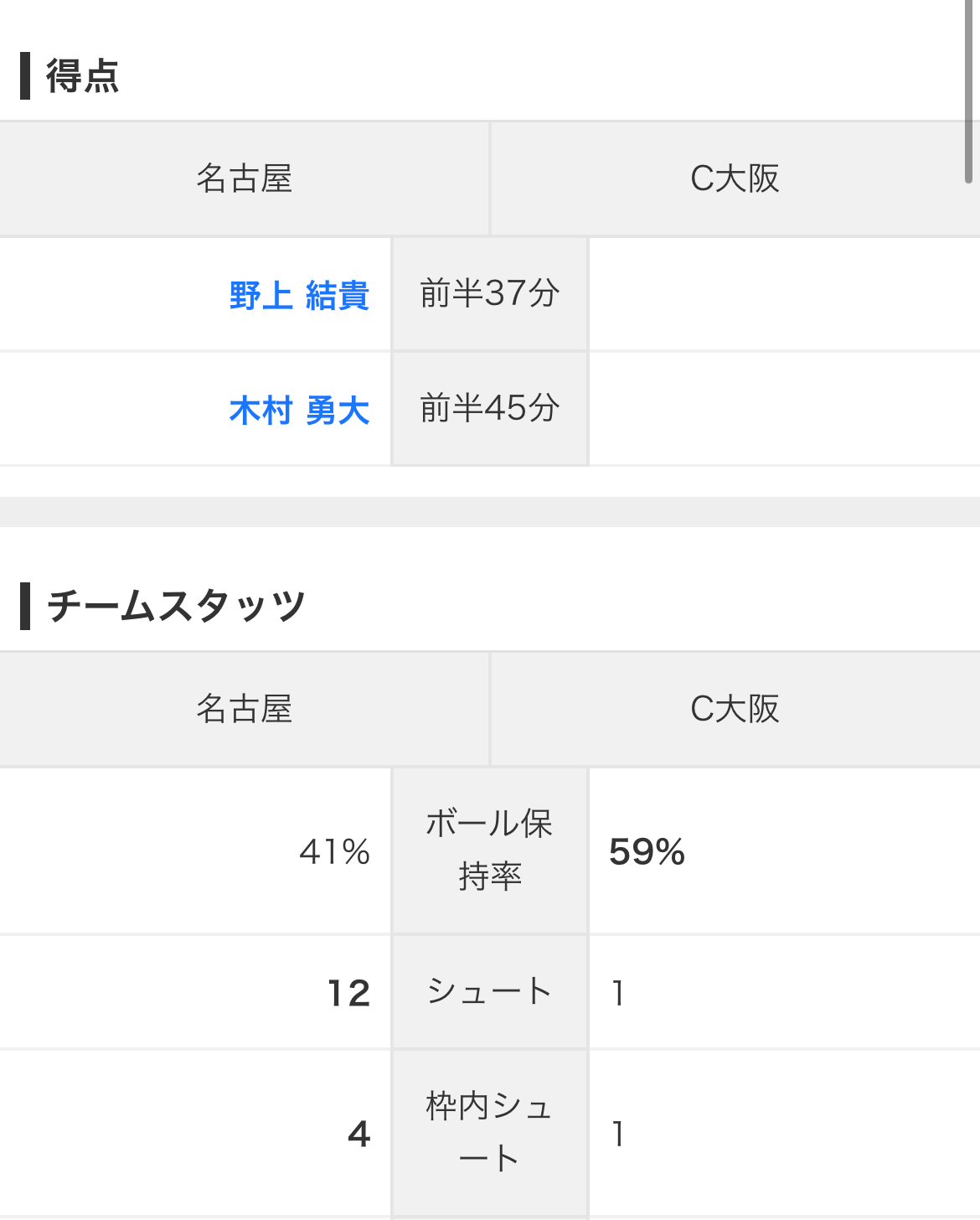Click the ボール保持率 stat label
Screen dimensions: 980x1220
pyautogui.click(x=490, y=850)
